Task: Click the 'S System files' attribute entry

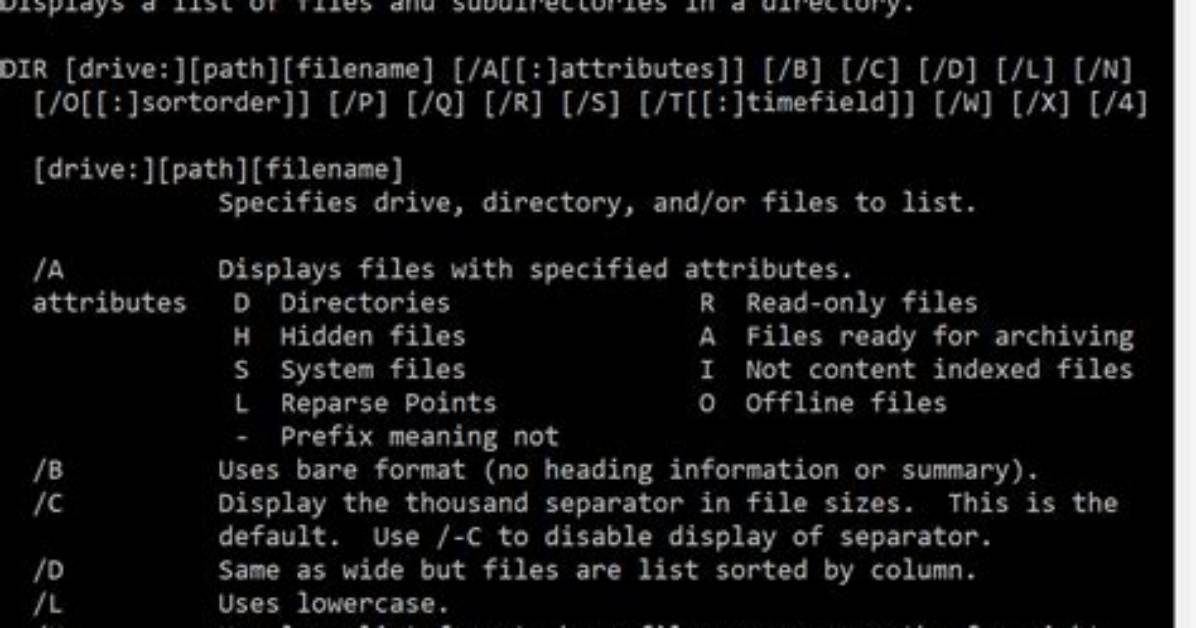Action: tap(349, 370)
